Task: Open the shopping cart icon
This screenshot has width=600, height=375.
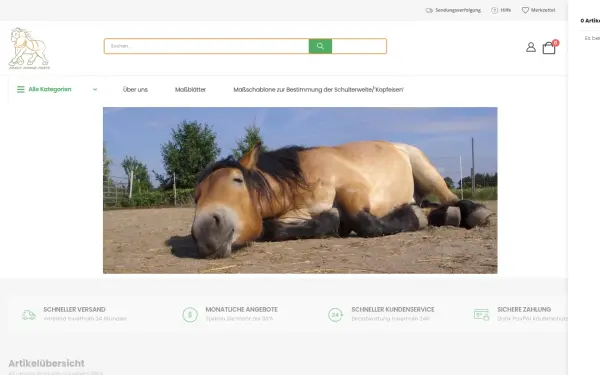Action: click(549, 48)
